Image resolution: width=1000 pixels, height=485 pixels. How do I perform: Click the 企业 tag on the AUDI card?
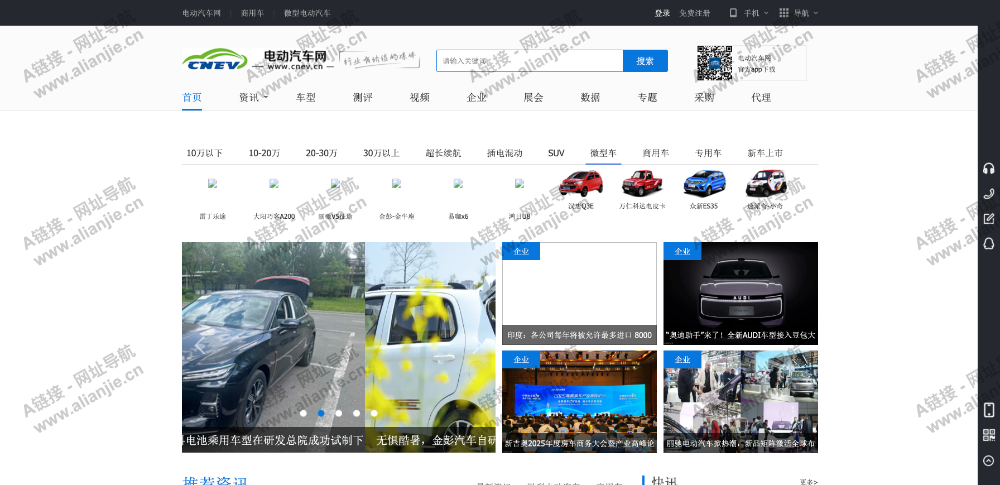point(682,251)
